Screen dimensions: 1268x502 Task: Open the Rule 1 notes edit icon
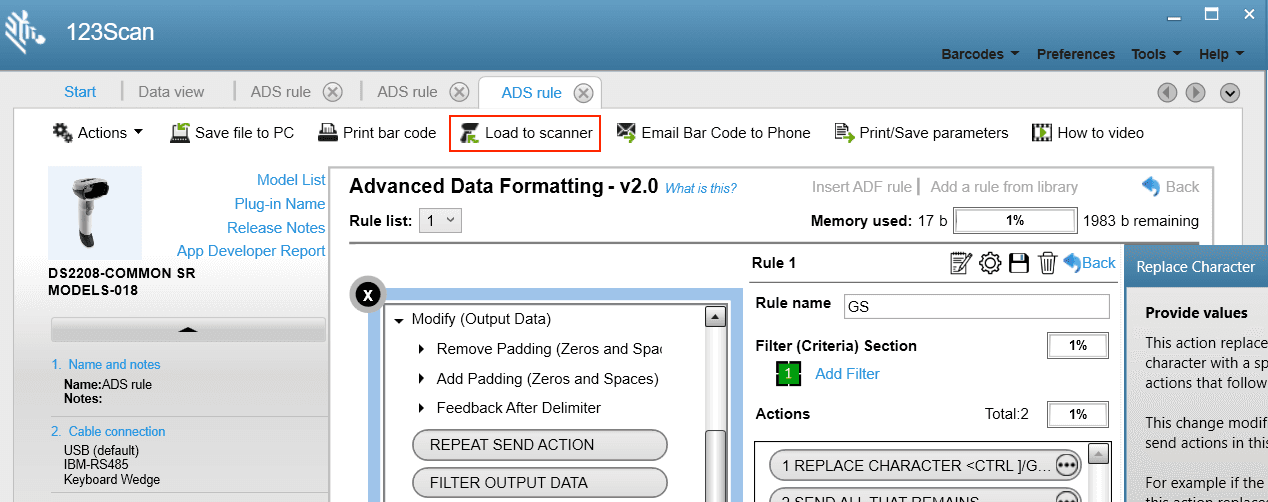tap(960, 263)
